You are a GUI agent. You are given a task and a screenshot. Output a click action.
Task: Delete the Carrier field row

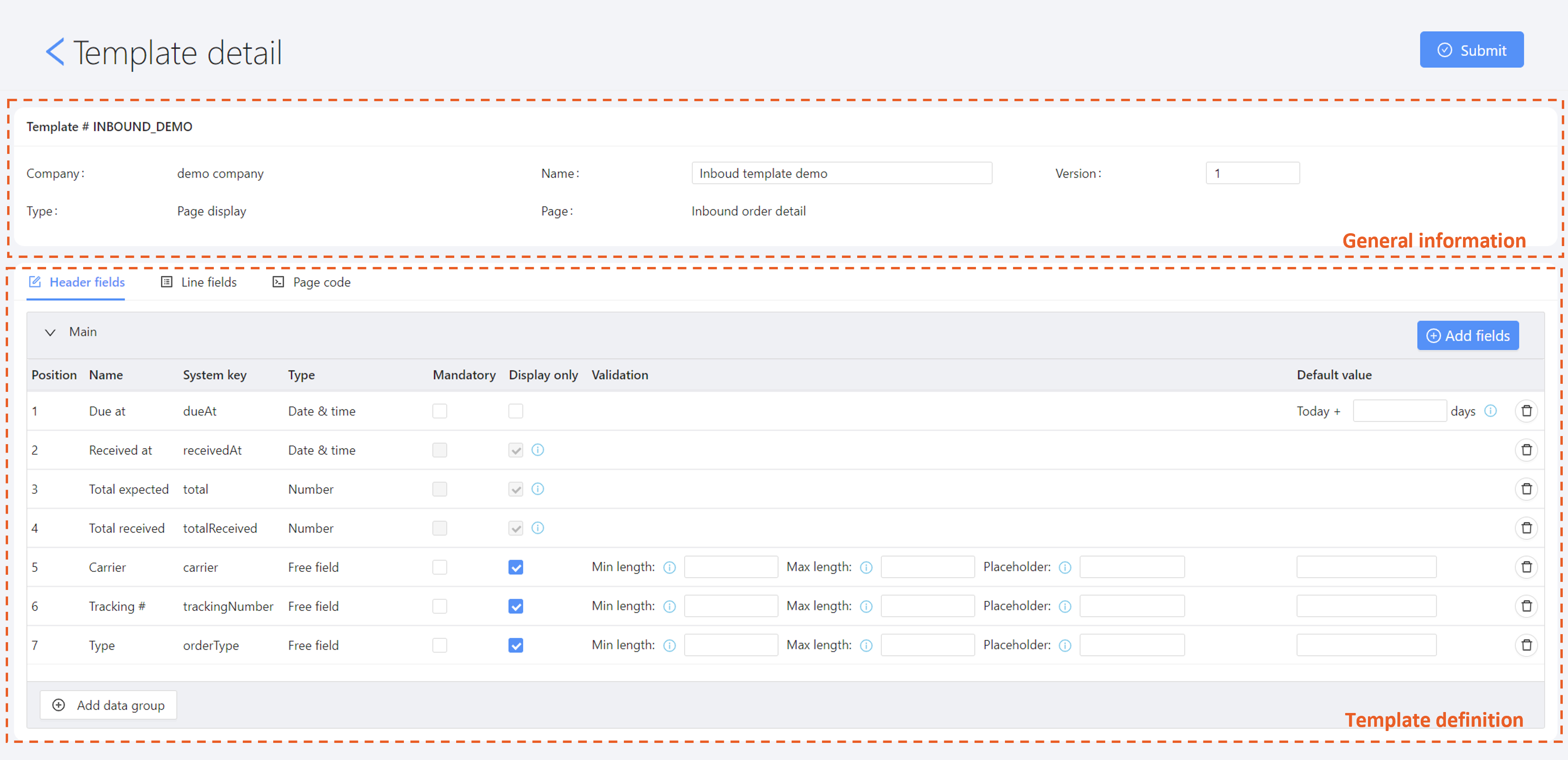pos(1526,567)
